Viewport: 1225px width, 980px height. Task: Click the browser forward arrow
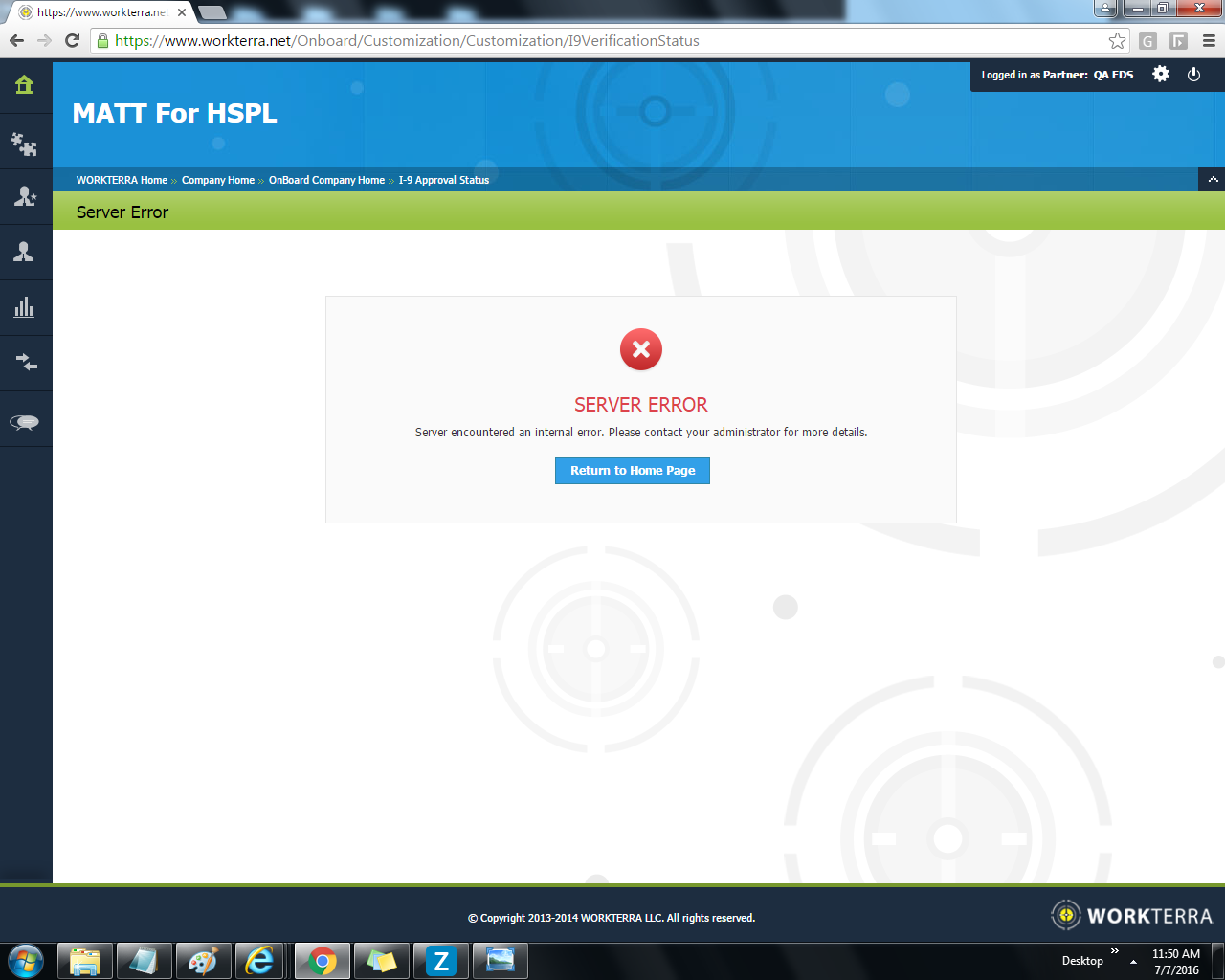[x=44, y=41]
